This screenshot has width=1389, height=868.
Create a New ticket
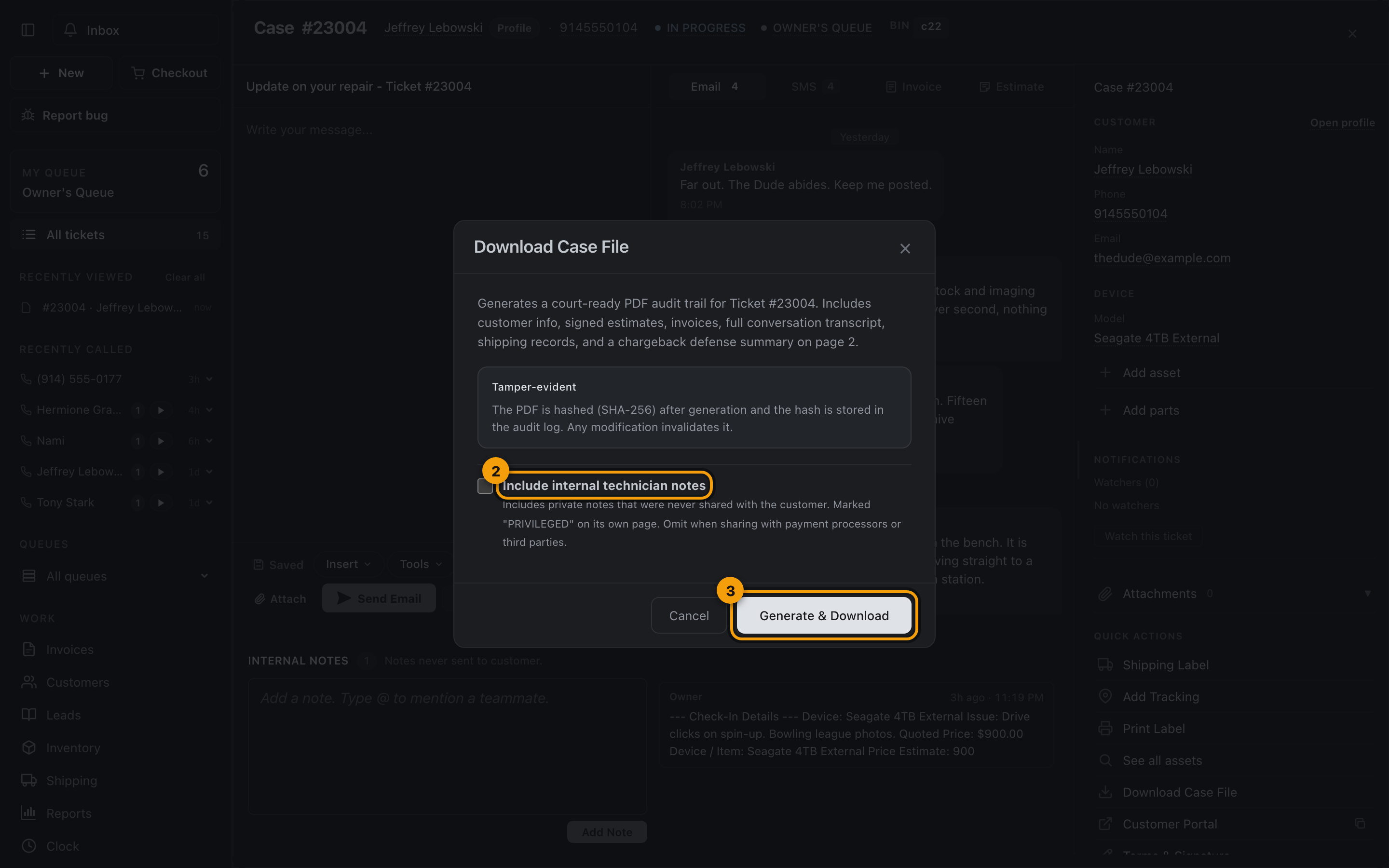pyautogui.click(x=61, y=73)
